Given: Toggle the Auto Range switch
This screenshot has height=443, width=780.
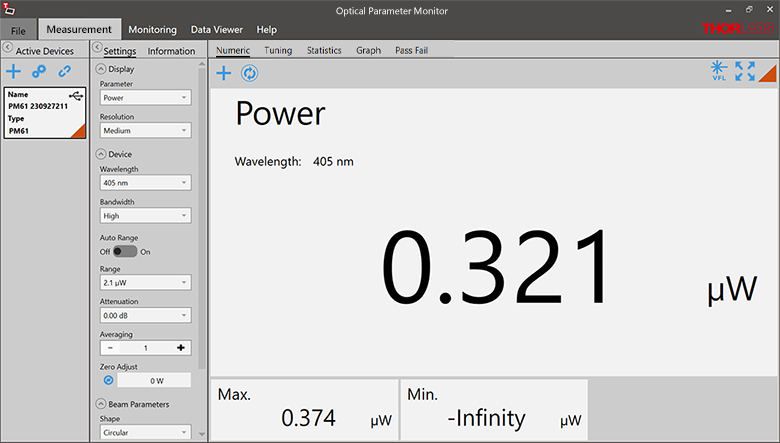Looking at the screenshot, I should pos(125,251).
